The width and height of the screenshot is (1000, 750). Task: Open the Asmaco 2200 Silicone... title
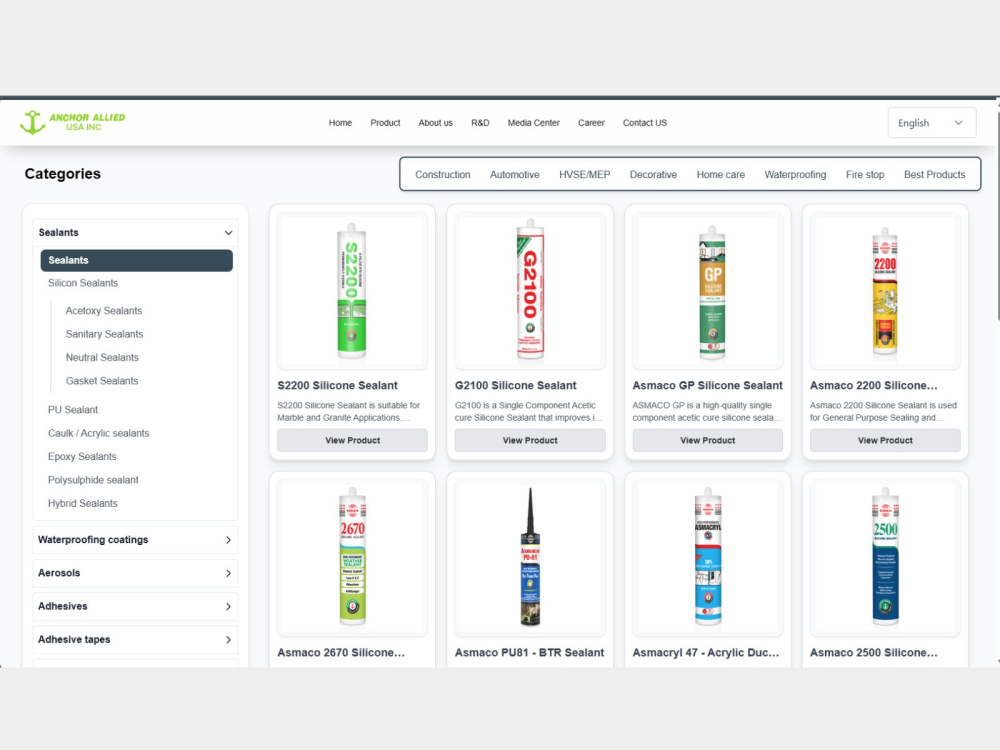(874, 385)
